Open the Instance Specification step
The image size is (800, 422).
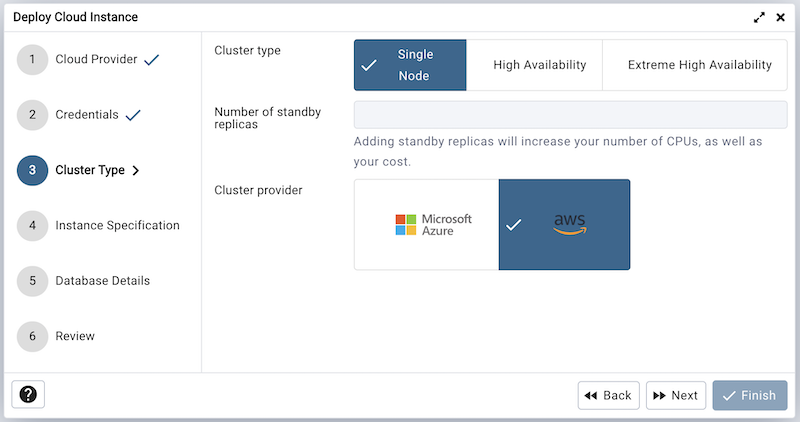[x=117, y=225]
